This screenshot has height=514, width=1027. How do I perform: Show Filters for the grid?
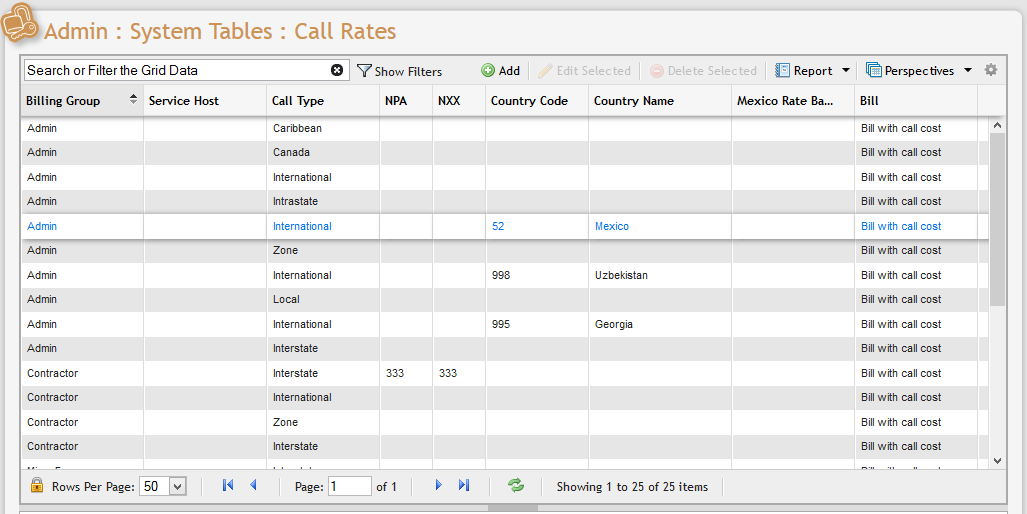(x=400, y=71)
